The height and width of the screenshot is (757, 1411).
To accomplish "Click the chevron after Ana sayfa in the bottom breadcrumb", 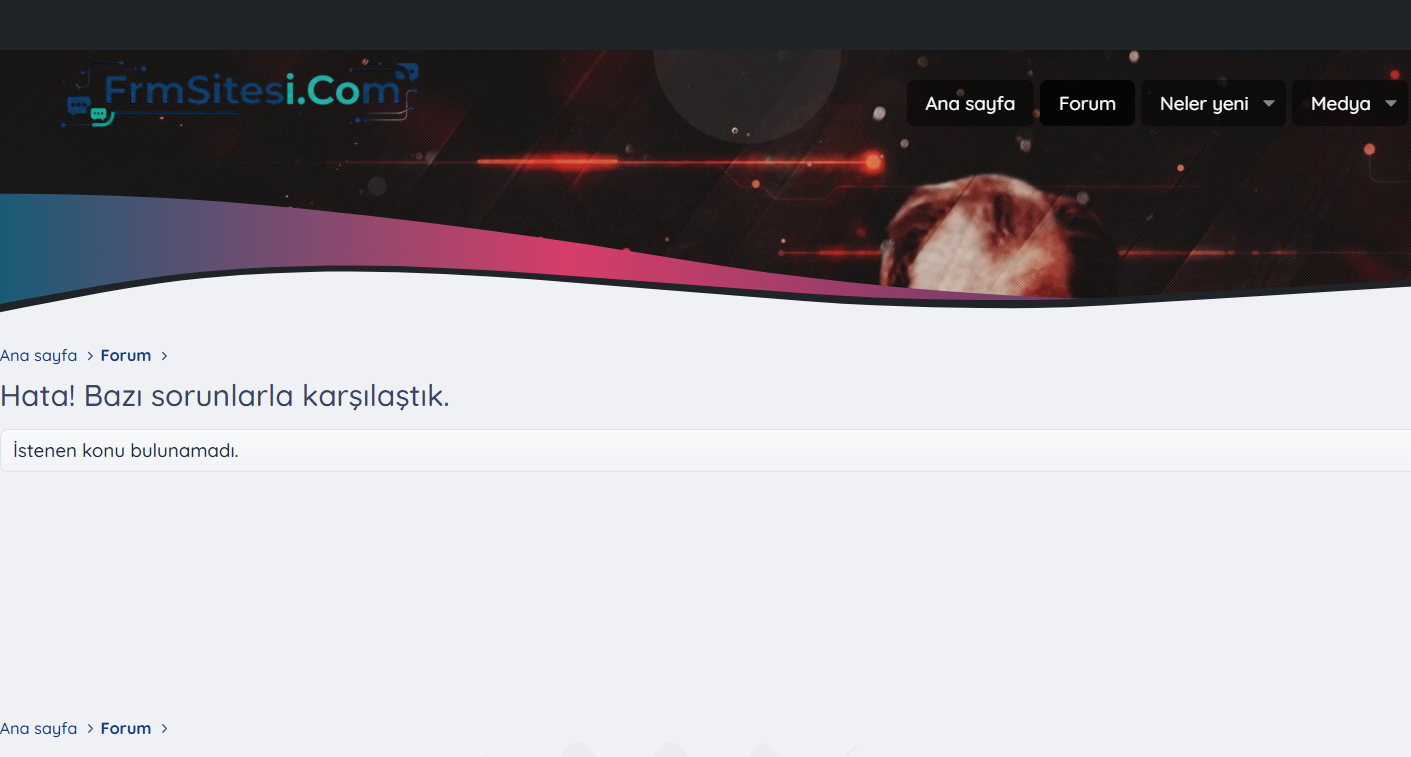I will [x=90, y=729].
